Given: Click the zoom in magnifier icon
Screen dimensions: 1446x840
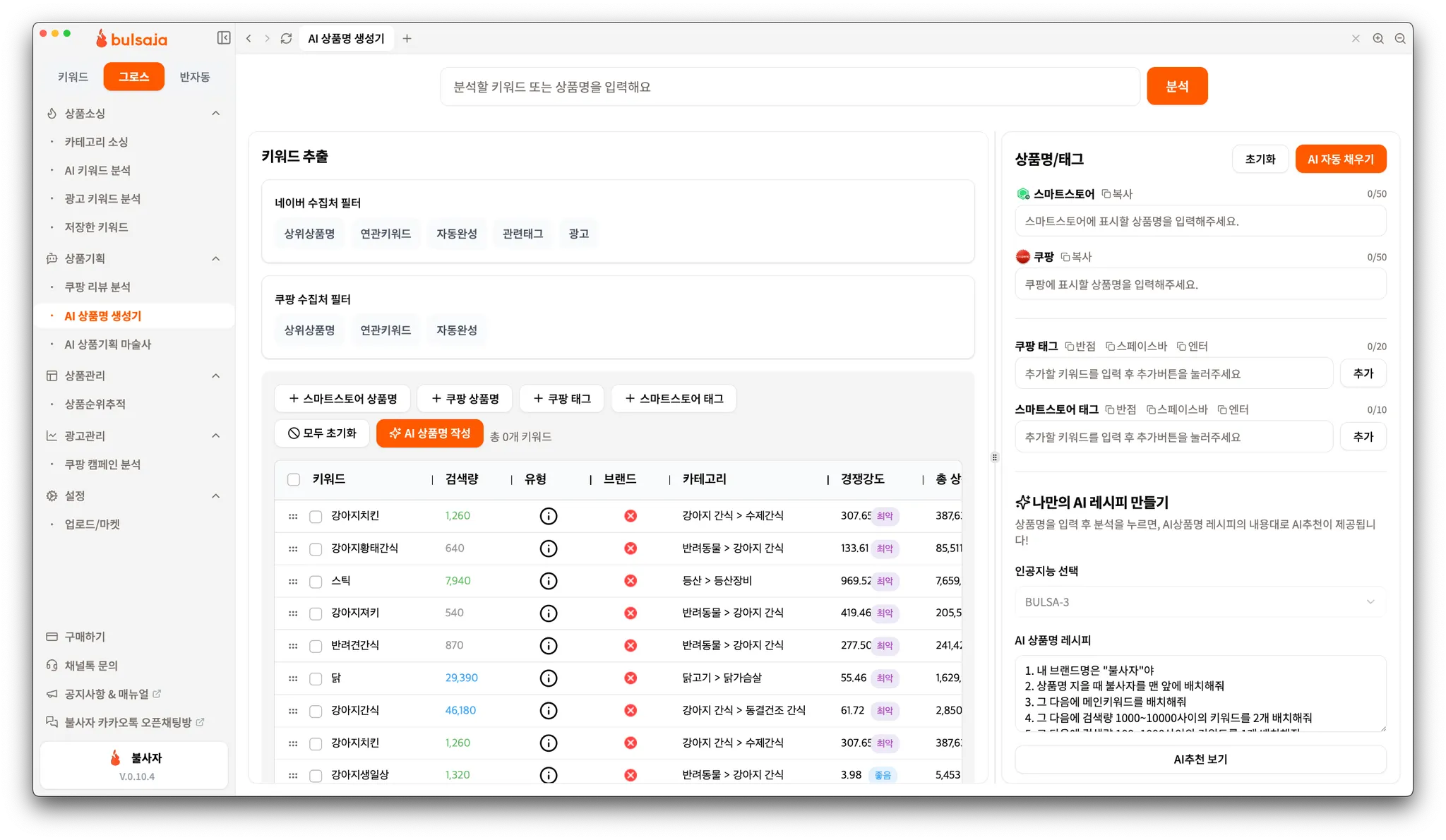Looking at the screenshot, I should pyautogui.click(x=1378, y=38).
